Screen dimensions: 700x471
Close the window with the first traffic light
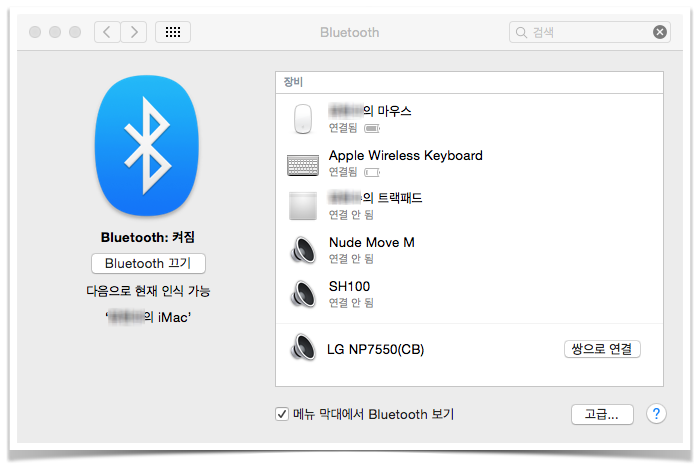[35, 32]
